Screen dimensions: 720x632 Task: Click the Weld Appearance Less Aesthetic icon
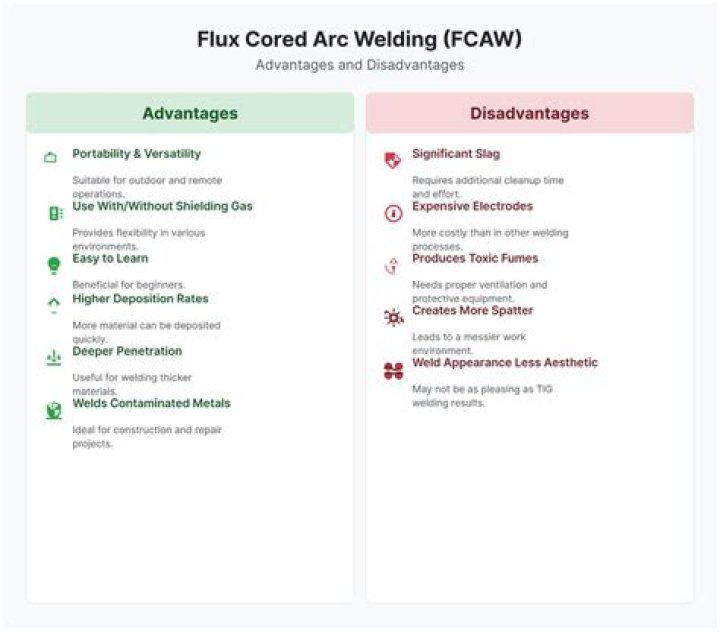tap(393, 371)
